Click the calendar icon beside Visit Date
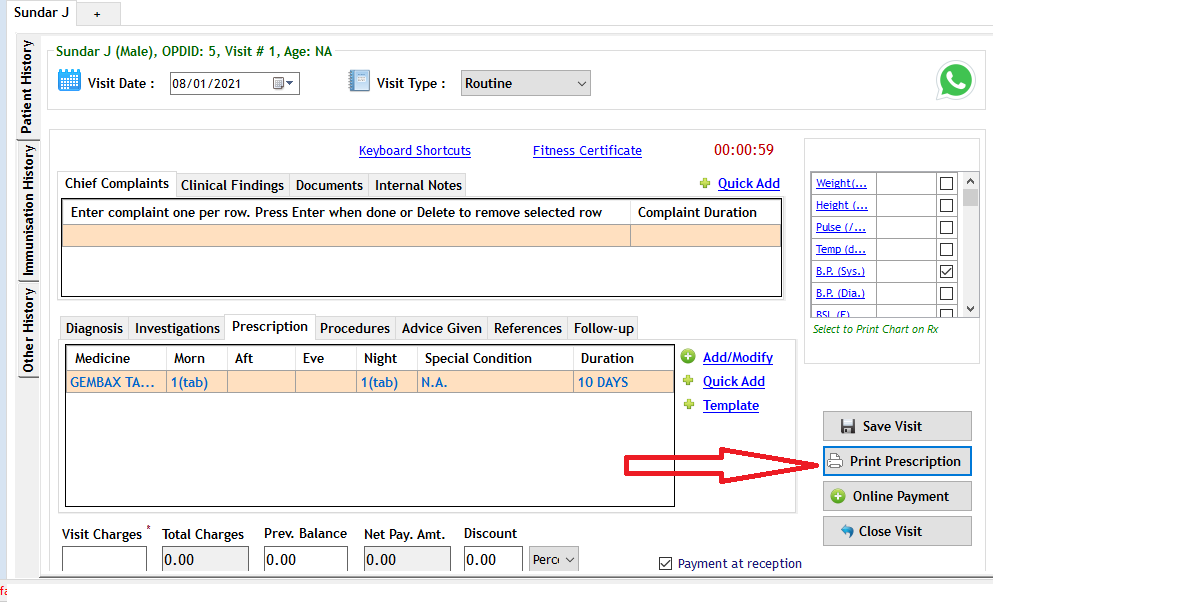Image resolution: width=1195 pixels, height=614 pixels. click(67, 83)
